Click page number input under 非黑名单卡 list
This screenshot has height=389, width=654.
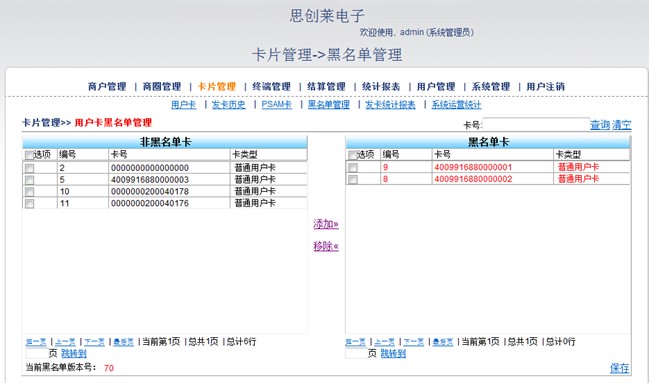click(36, 354)
